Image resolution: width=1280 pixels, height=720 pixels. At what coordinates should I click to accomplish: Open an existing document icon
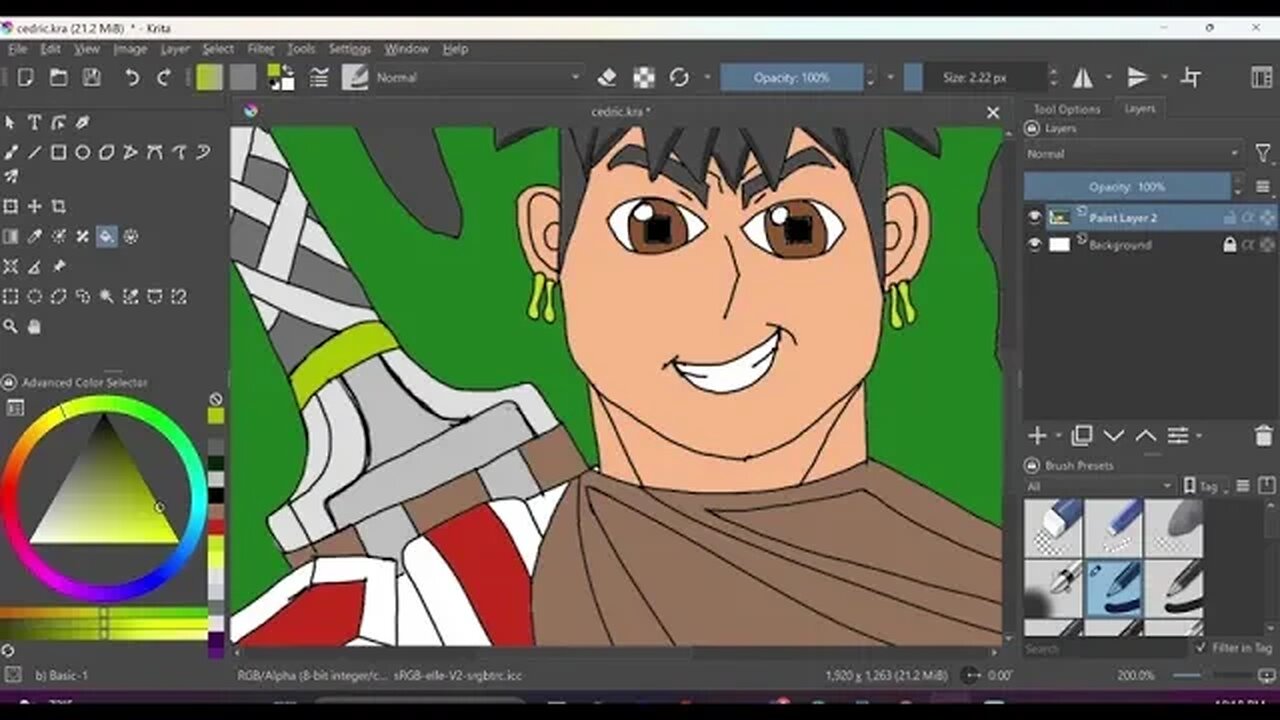coord(59,77)
